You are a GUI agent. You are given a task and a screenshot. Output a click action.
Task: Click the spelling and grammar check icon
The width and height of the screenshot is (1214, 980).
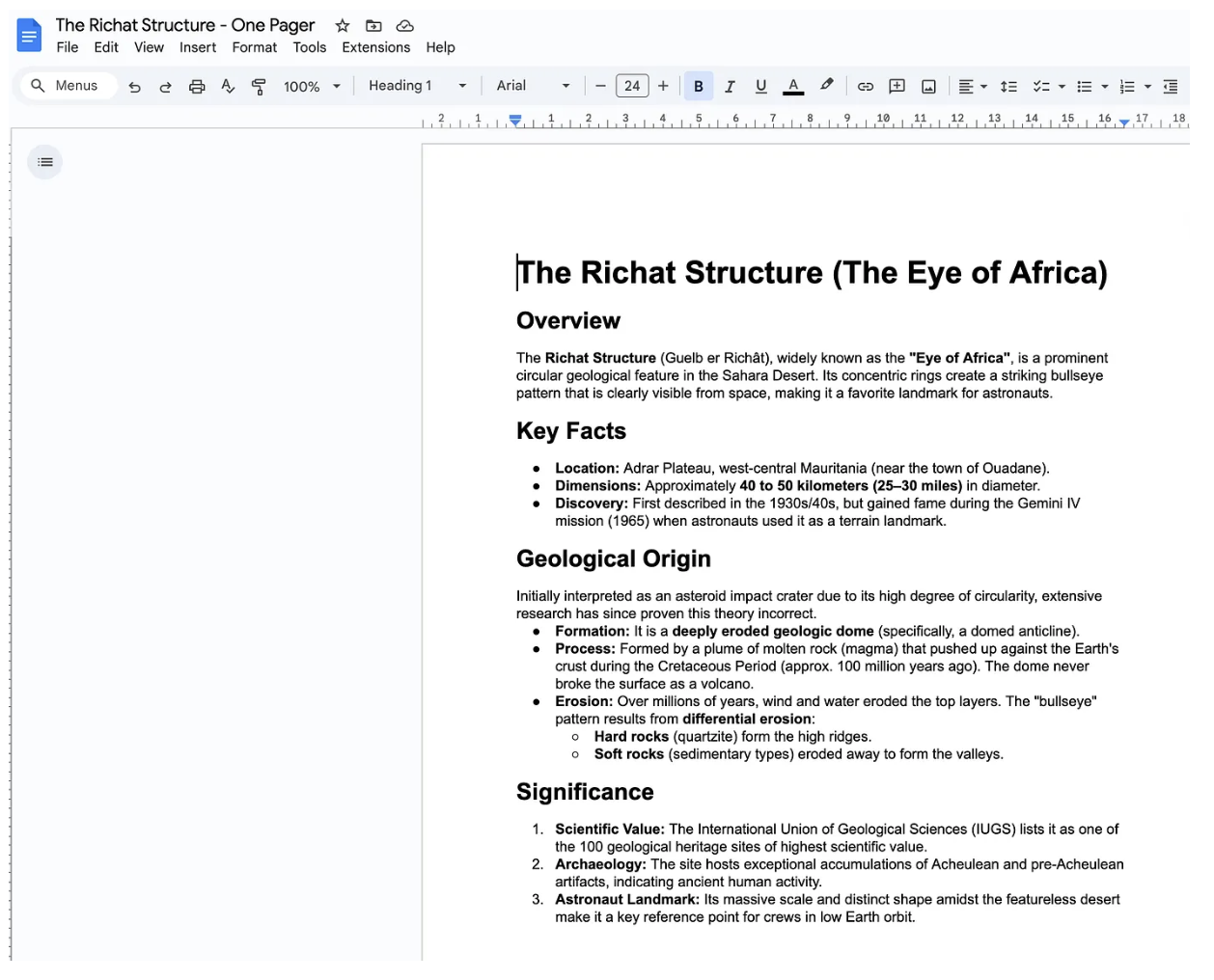228,87
